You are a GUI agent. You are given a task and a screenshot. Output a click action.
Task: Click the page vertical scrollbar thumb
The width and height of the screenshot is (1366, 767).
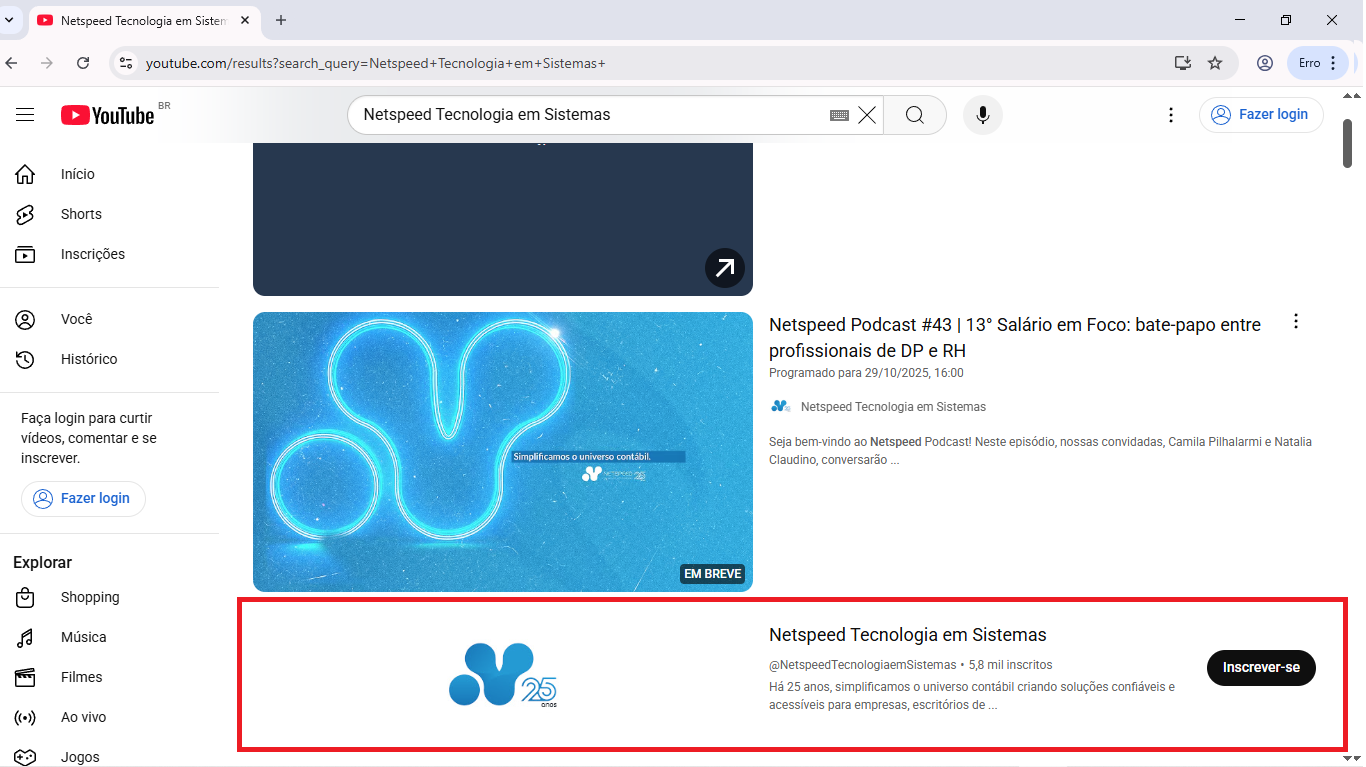(1347, 144)
